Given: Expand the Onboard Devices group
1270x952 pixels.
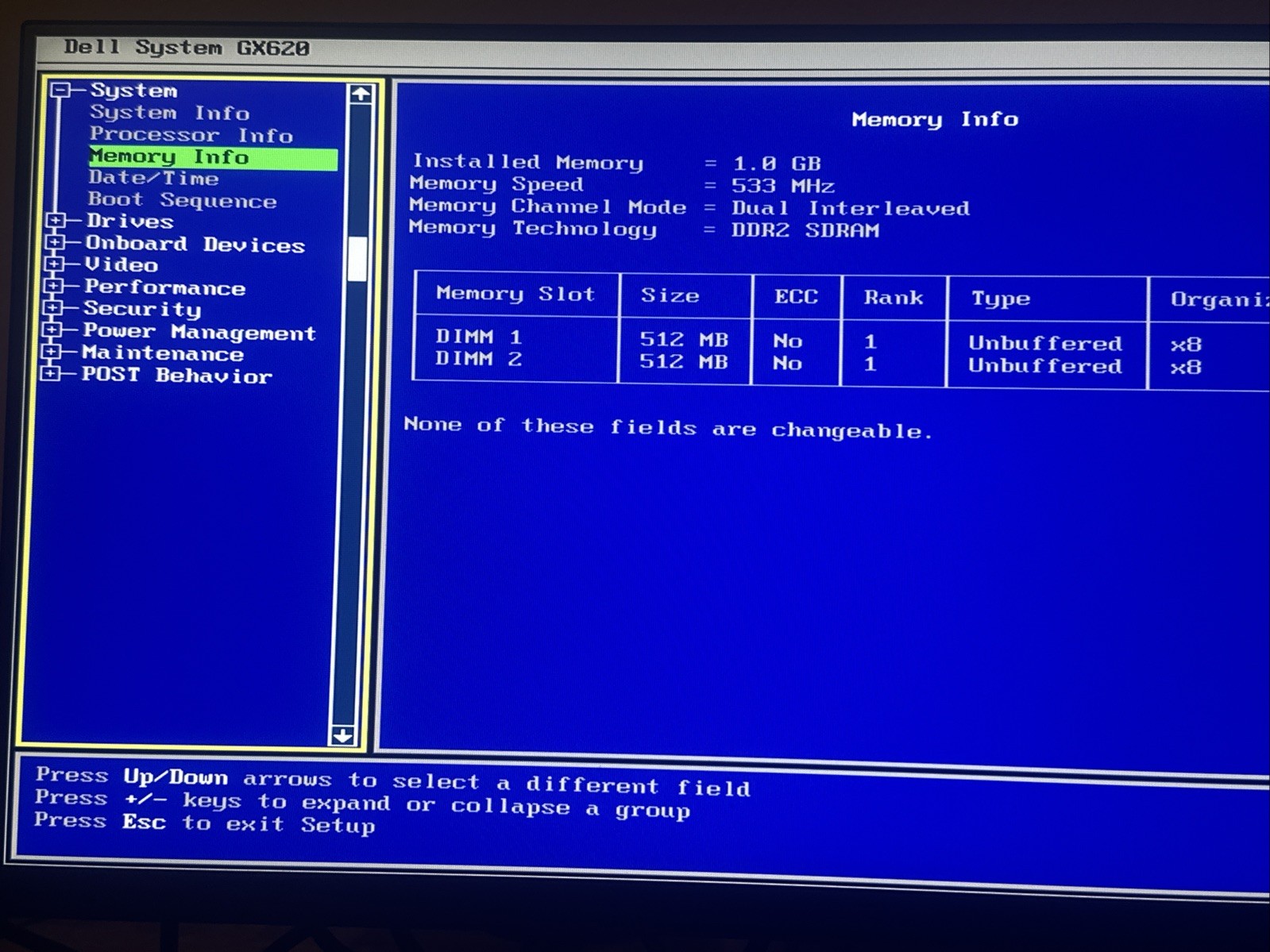Looking at the screenshot, I should pyautogui.click(x=56, y=242).
